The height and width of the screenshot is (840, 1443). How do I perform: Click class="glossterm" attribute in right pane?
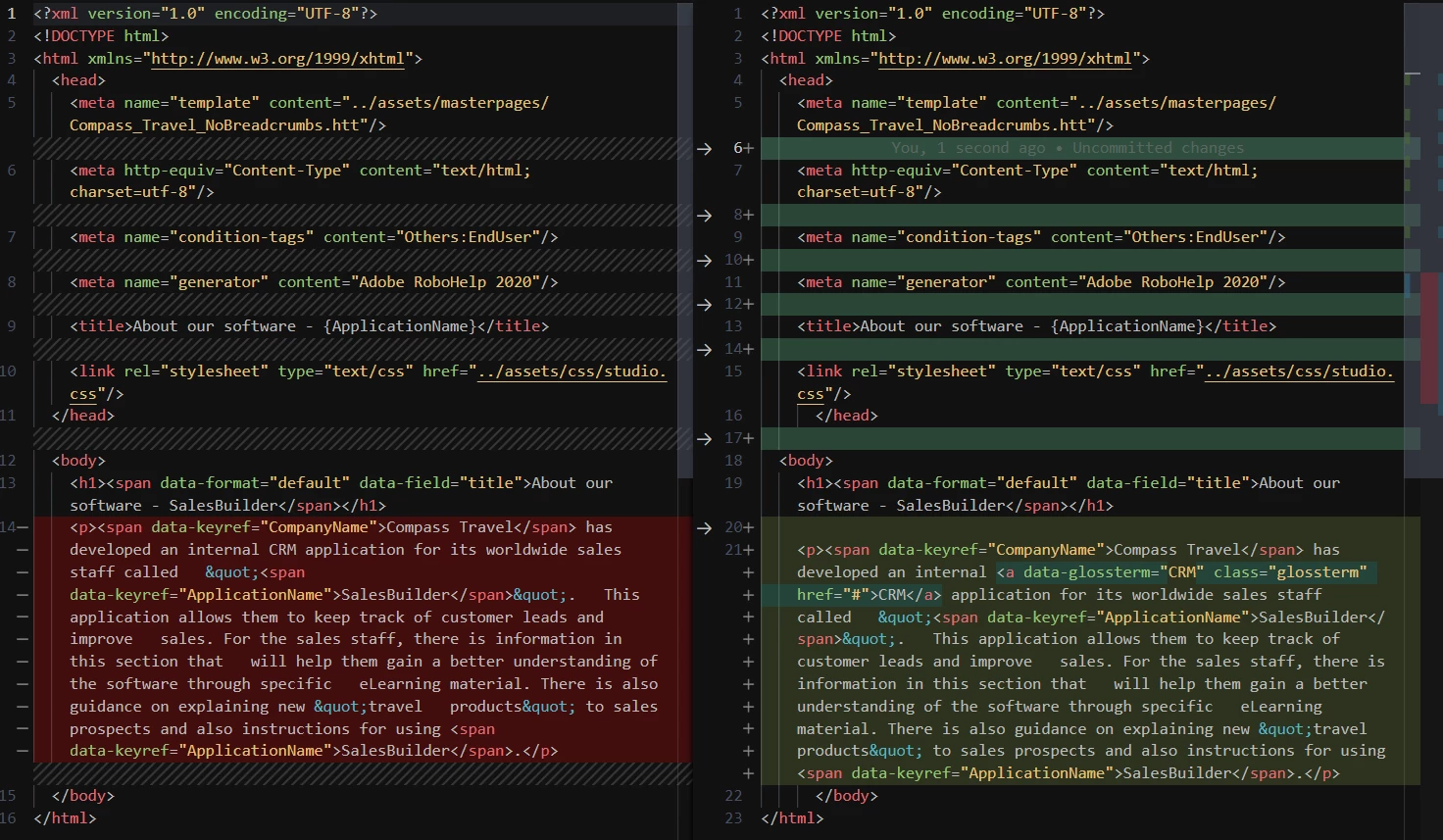click(x=1289, y=572)
